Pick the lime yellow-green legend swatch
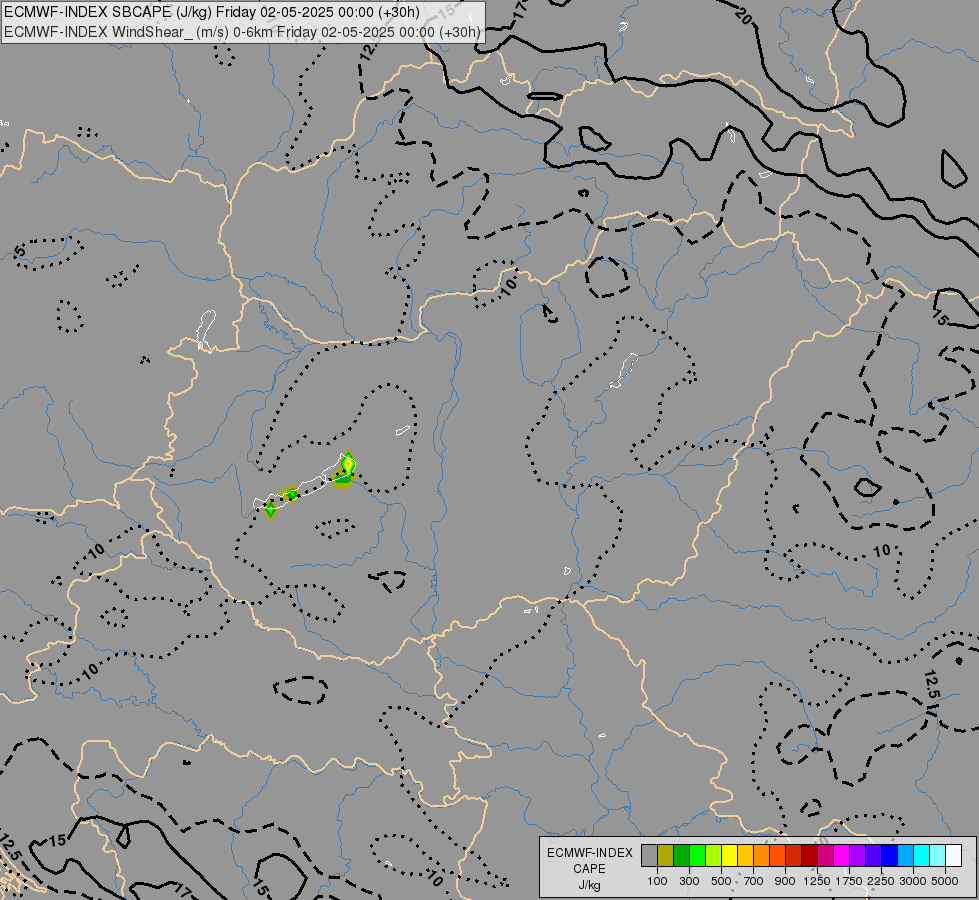The image size is (979, 900). click(714, 856)
